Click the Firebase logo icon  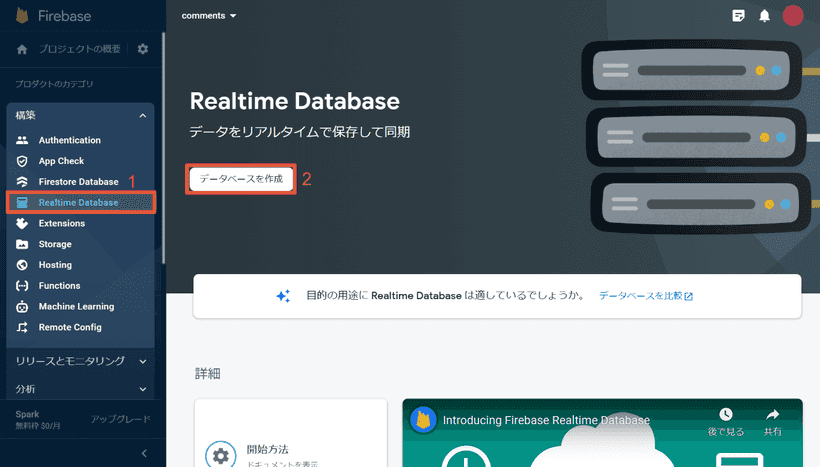(x=22, y=16)
